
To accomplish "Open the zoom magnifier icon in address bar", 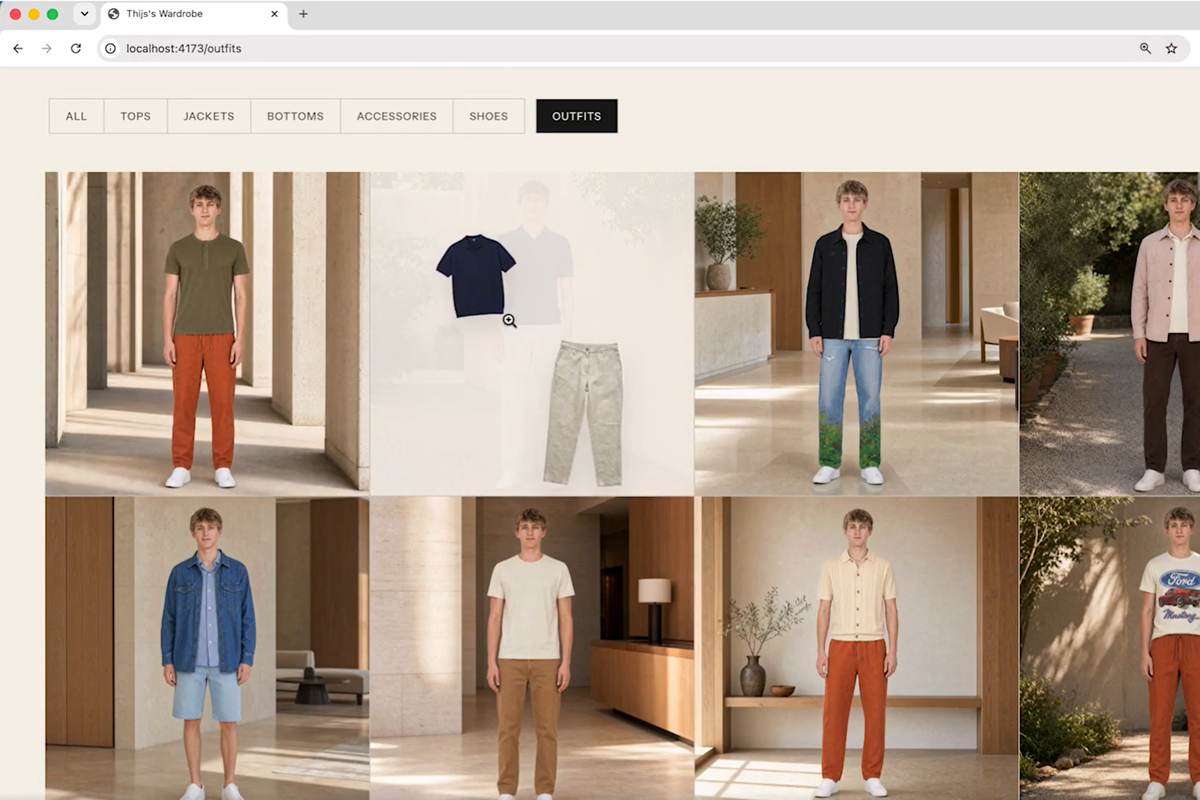I will click(1146, 48).
